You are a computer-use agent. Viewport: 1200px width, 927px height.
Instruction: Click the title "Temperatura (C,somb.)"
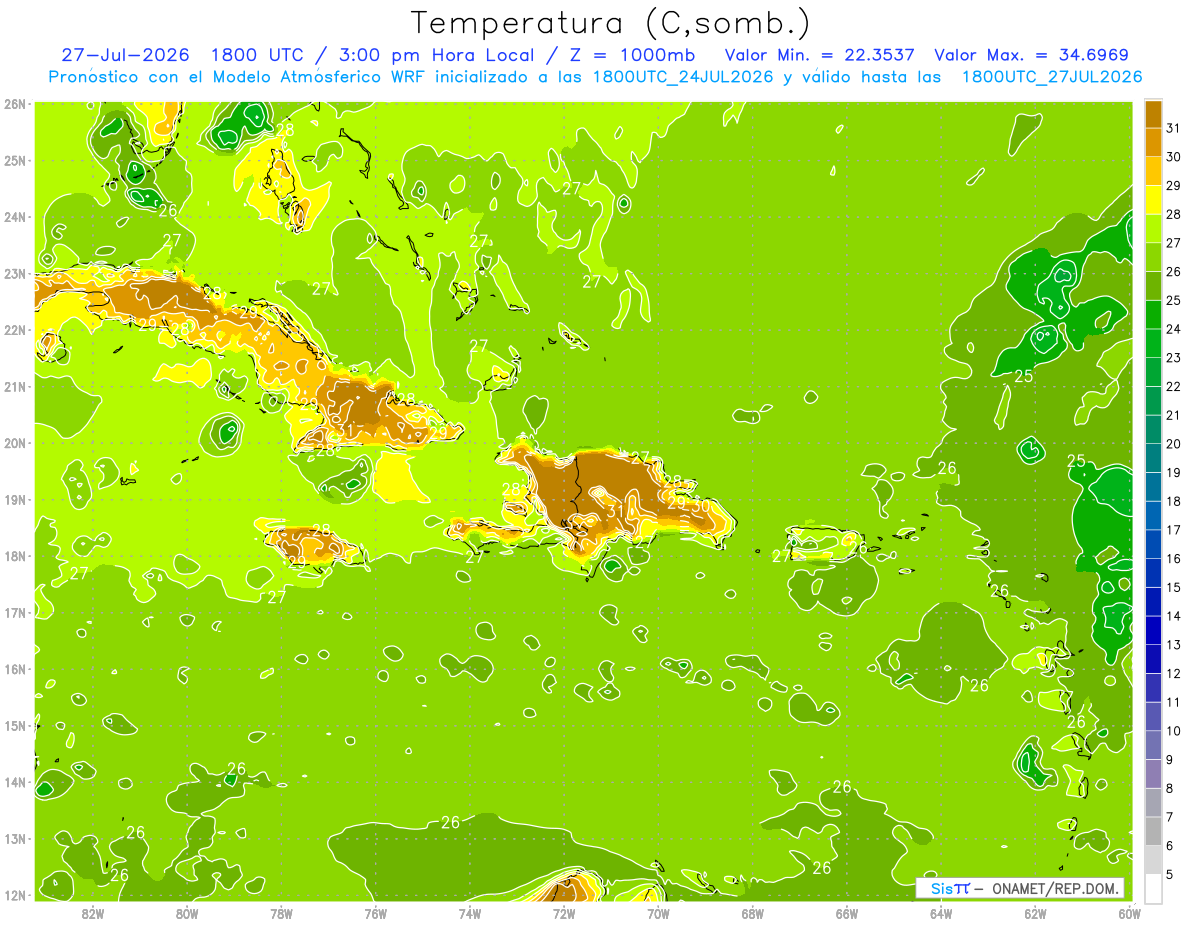click(x=610, y=23)
